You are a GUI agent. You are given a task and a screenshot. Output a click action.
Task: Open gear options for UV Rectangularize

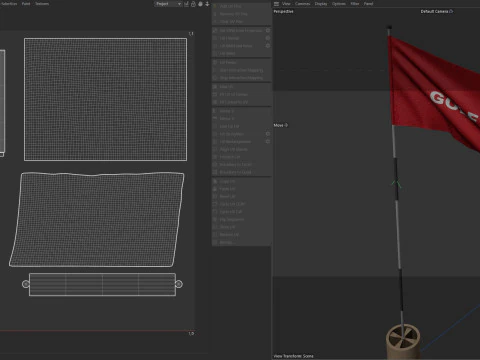tap(268, 142)
